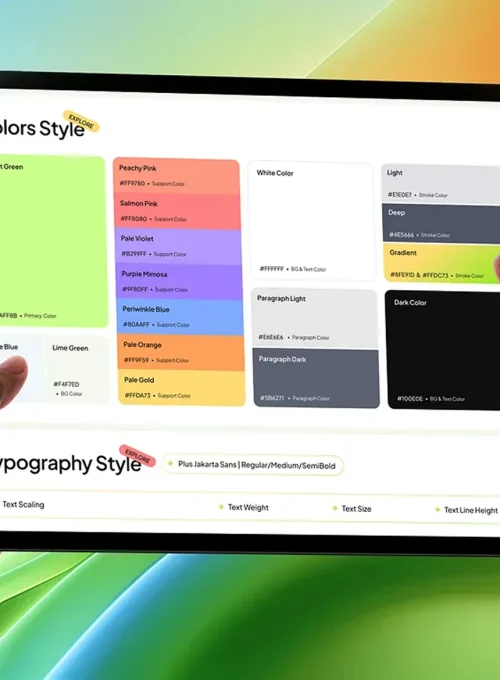Click the Text Size column header

click(356, 509)
